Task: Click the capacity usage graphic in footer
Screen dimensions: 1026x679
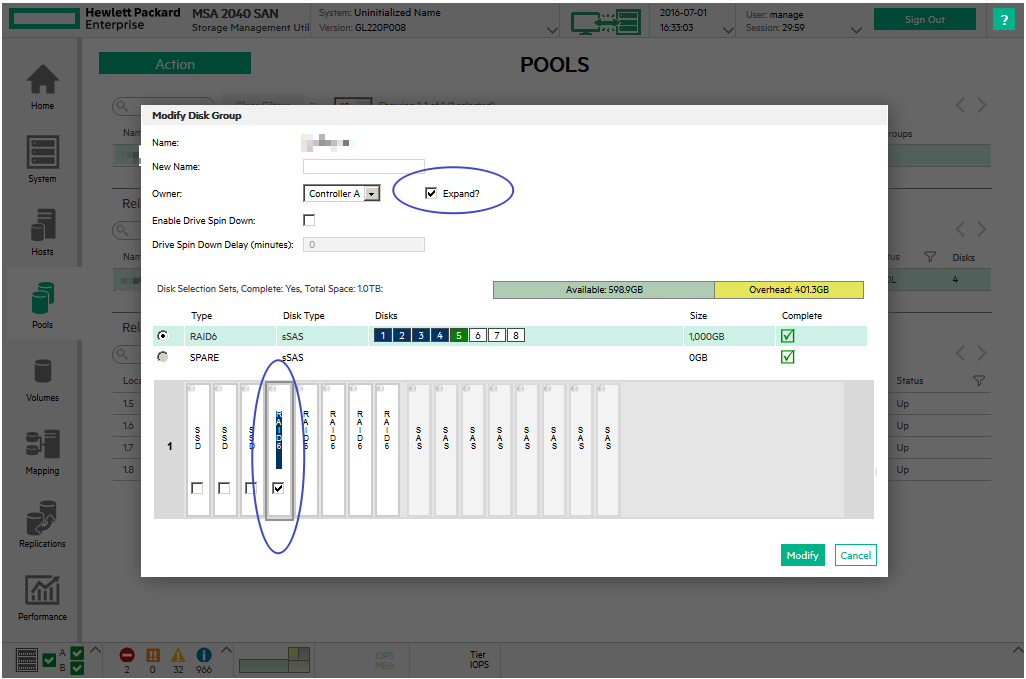Action: 274,659
